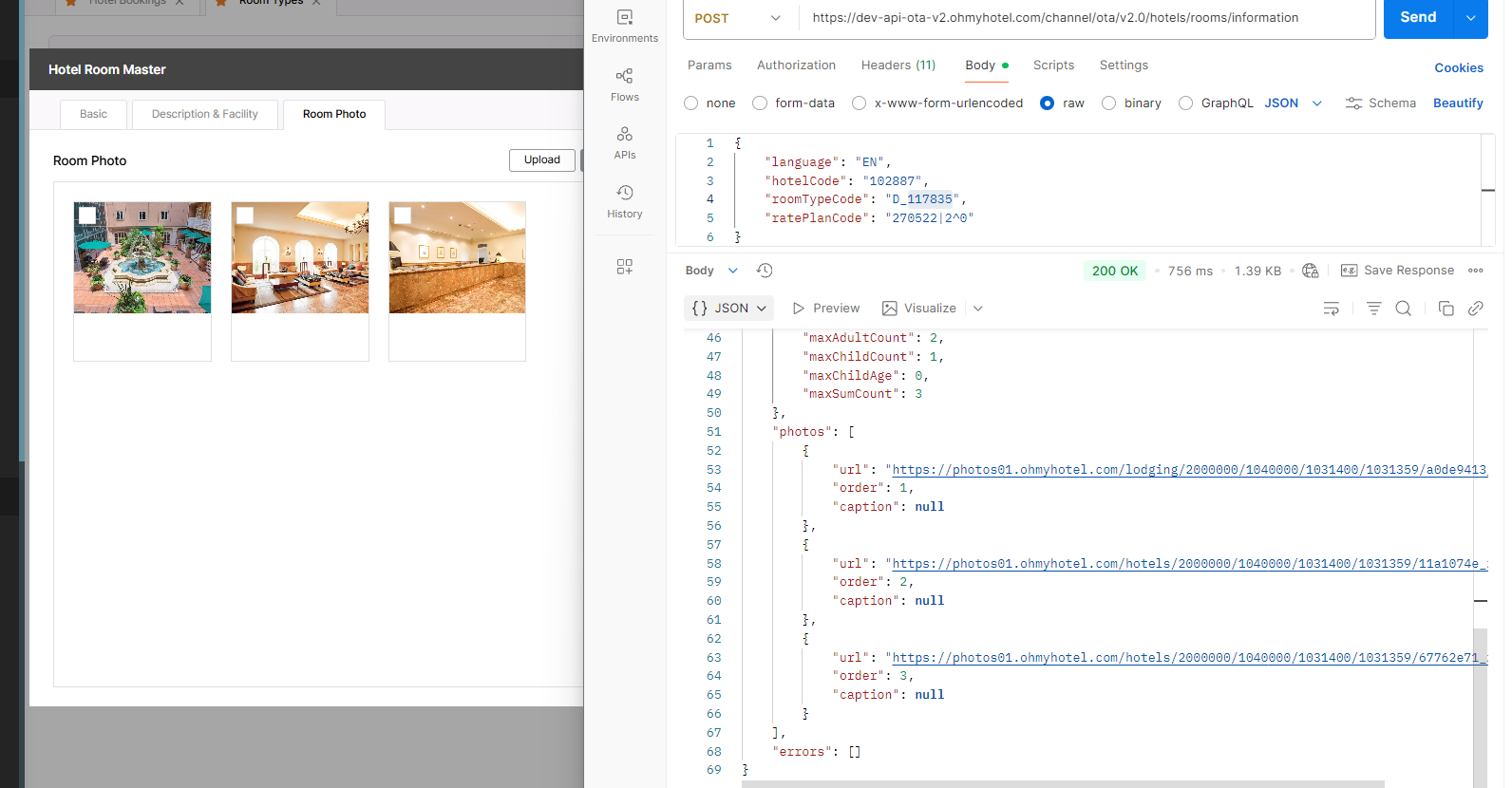Select the binary body type radio button
Screen dimensions: 1512x788
click(x=1108, y=103)
